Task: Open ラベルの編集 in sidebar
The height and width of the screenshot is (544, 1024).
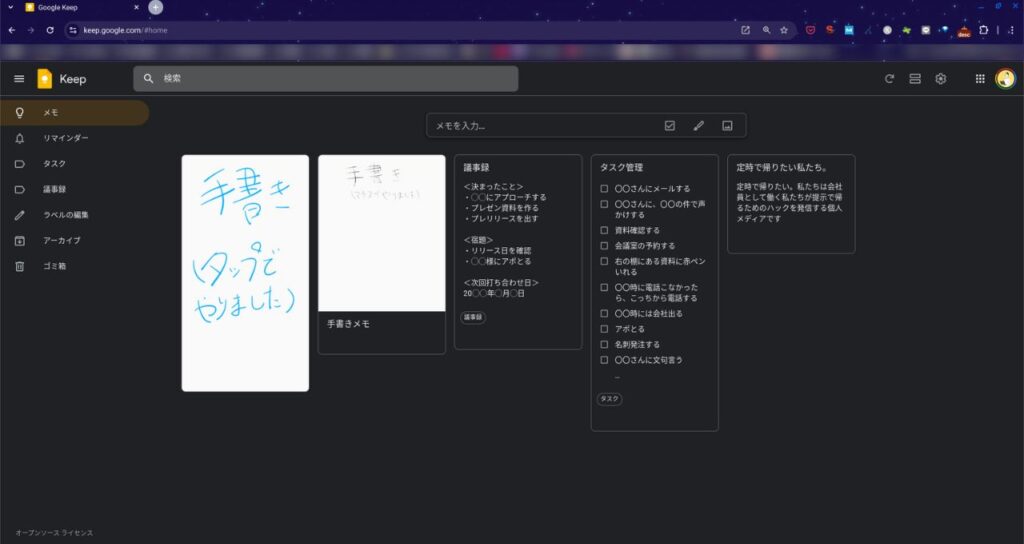Action: 68,215
